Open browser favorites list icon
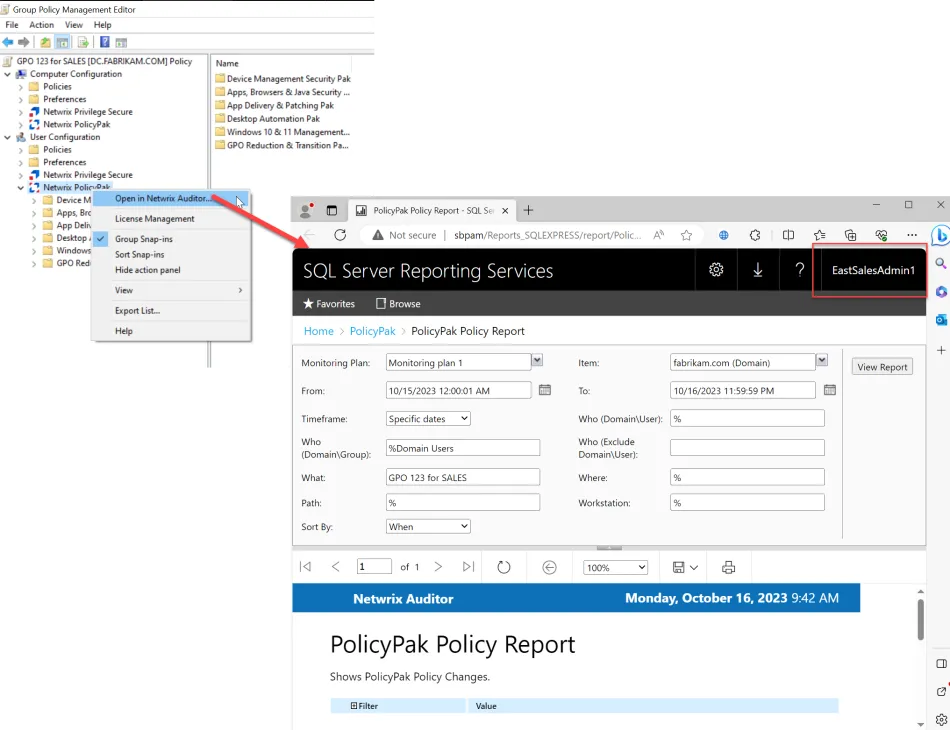The width and height of the screenshot is (950, 730). tap(819, 235)
